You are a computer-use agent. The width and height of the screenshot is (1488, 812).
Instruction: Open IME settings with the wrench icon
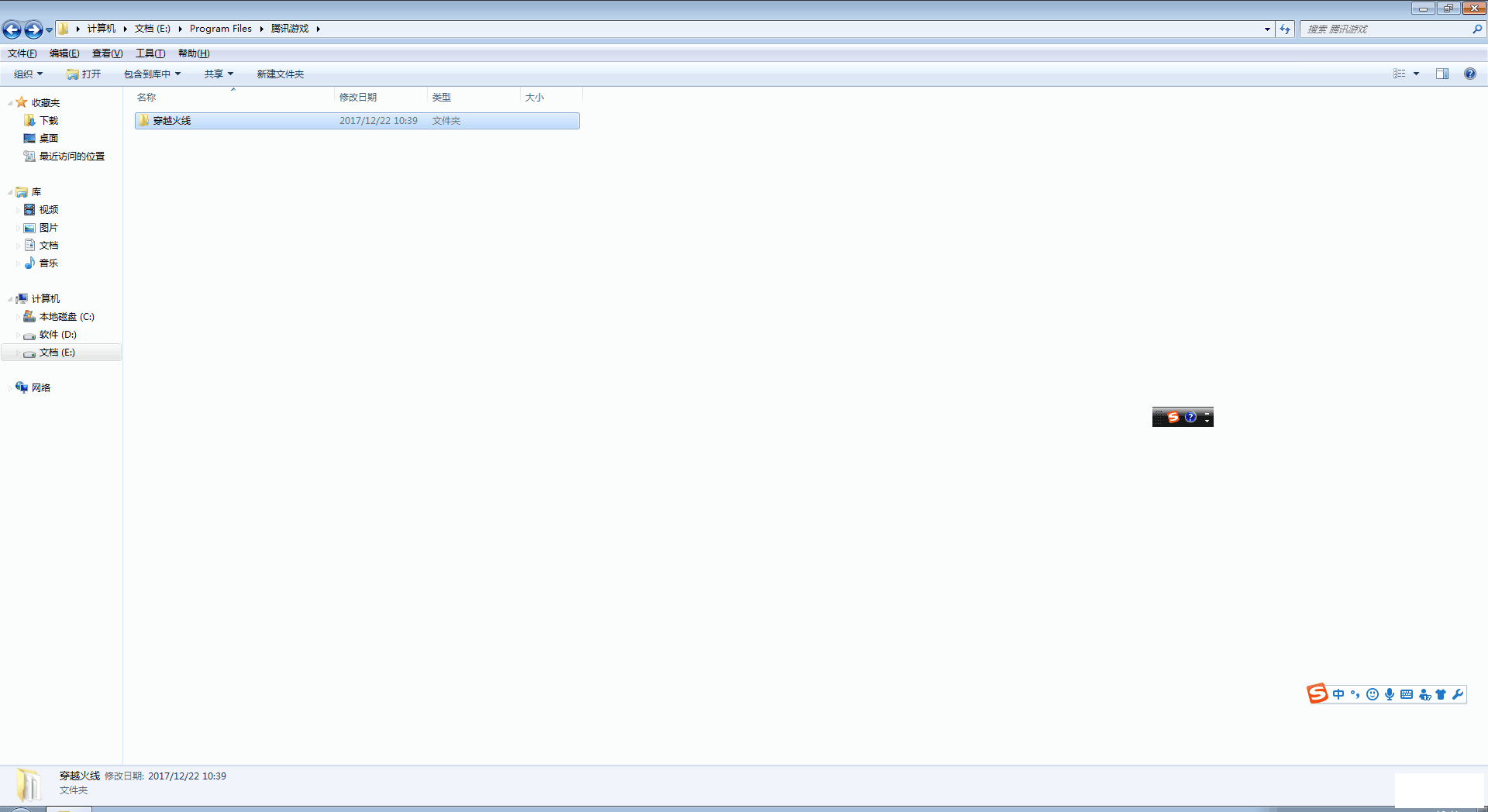[x=1458, y=694]
